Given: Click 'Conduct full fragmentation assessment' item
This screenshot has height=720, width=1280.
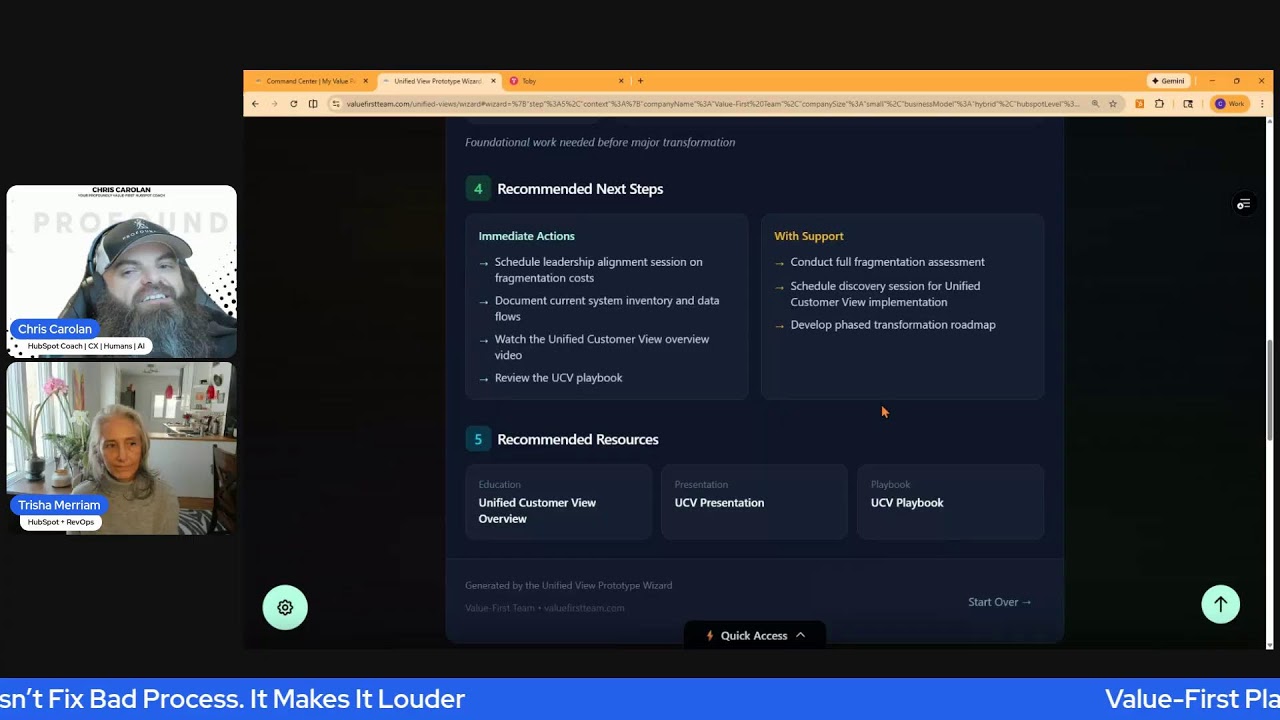Looking at the screenshot, I should pos(887,262).
